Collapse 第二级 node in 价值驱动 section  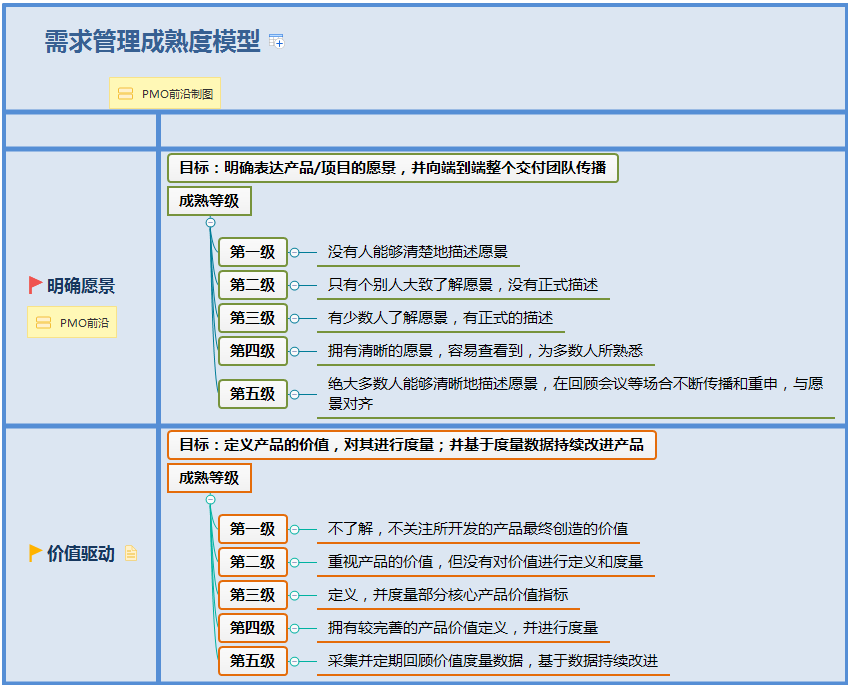(x=294, y=563)
